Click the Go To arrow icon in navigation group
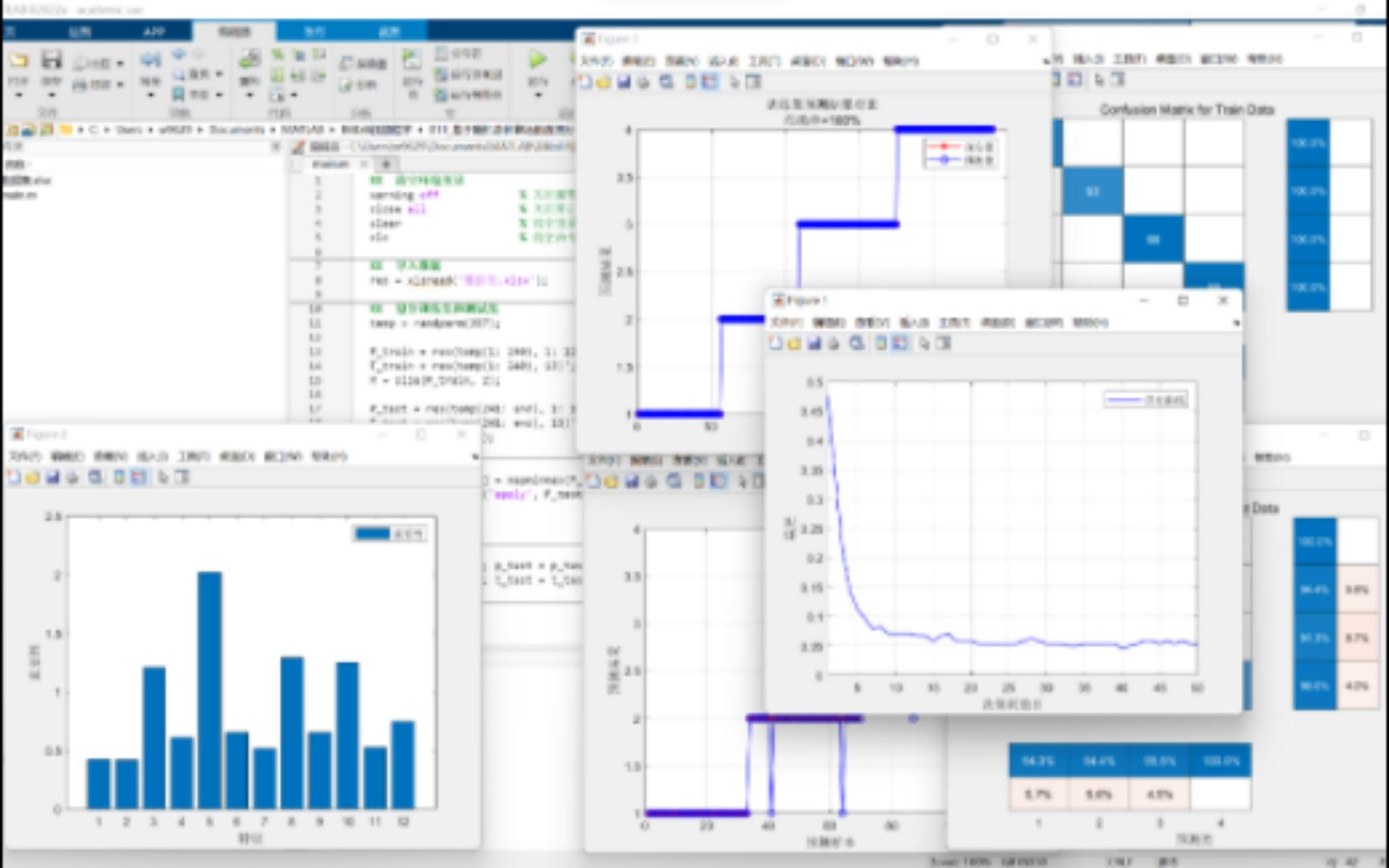Screen dimensions: 1389x868 point(150,59)
